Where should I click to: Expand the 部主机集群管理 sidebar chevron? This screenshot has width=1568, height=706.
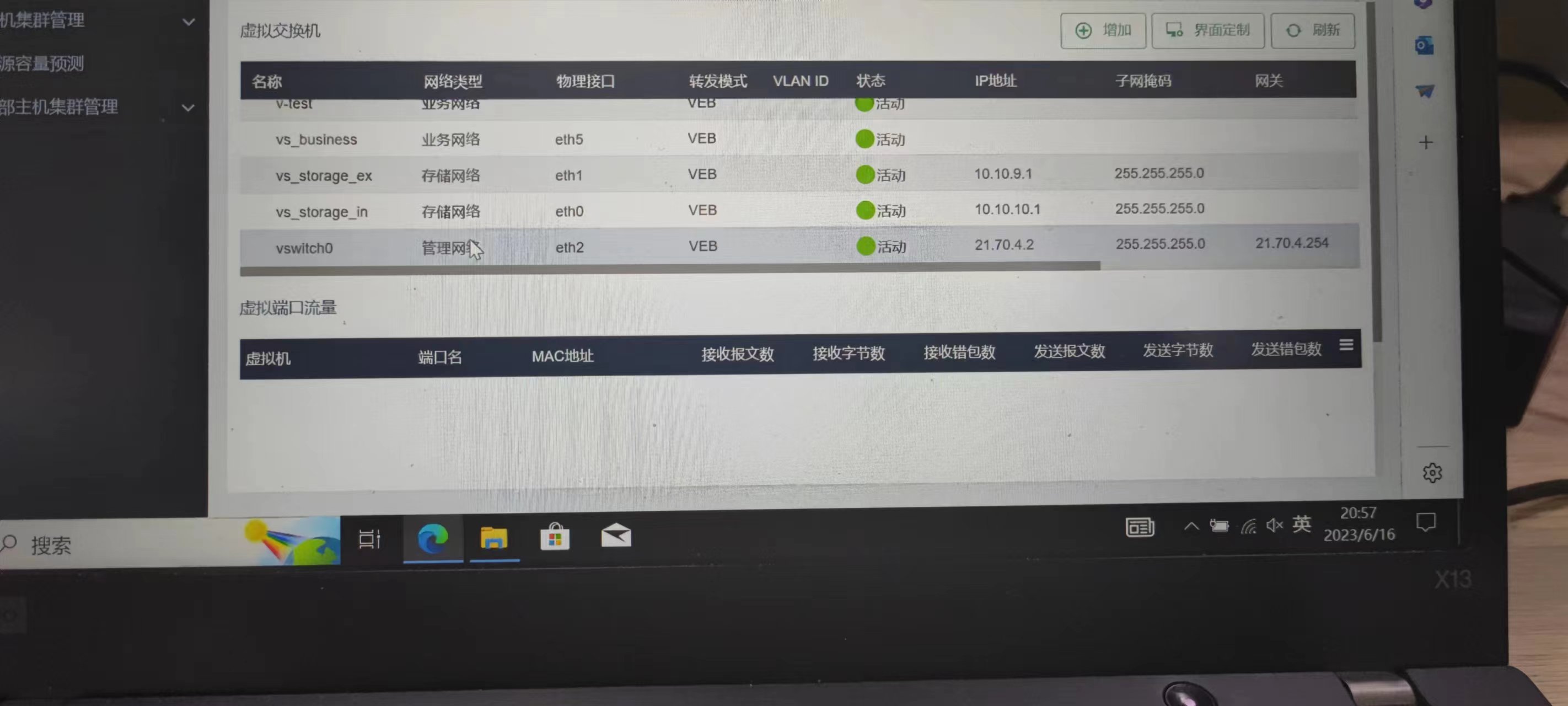pyautogui.click(x=189, y=109)
